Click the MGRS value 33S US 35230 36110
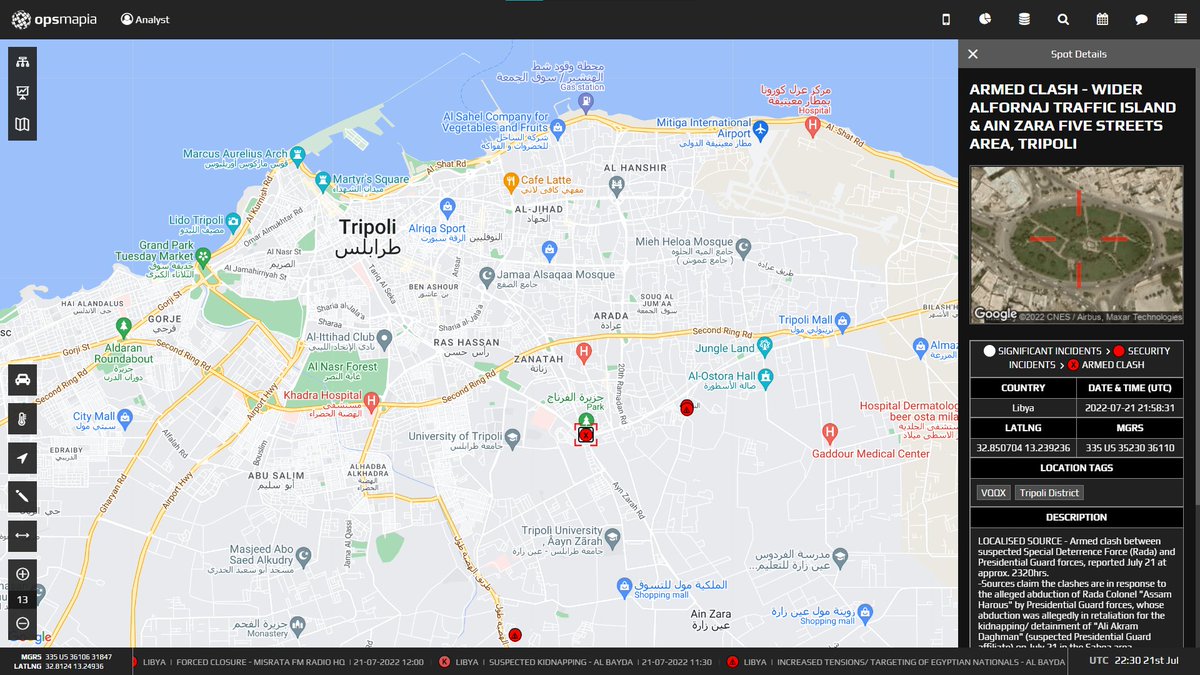This screenshot has height=675, width=1200. 1130,448
